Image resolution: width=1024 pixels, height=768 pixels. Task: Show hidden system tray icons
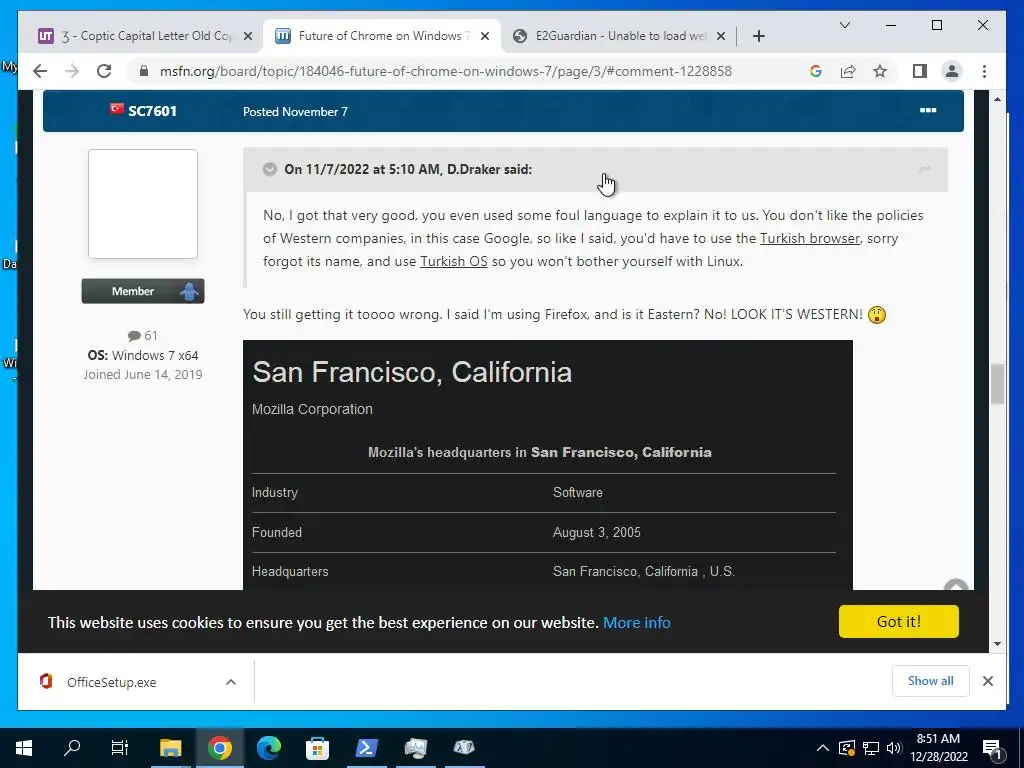823,748
